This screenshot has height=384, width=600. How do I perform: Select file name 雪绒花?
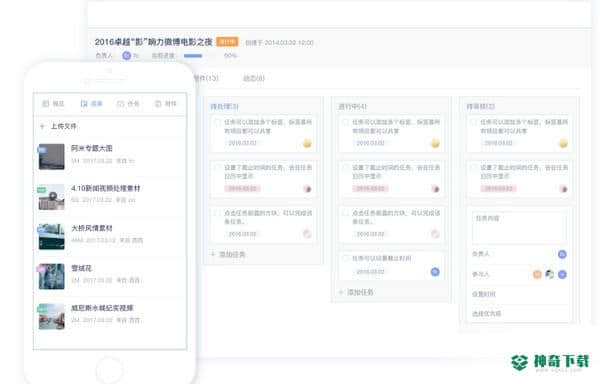81,268
